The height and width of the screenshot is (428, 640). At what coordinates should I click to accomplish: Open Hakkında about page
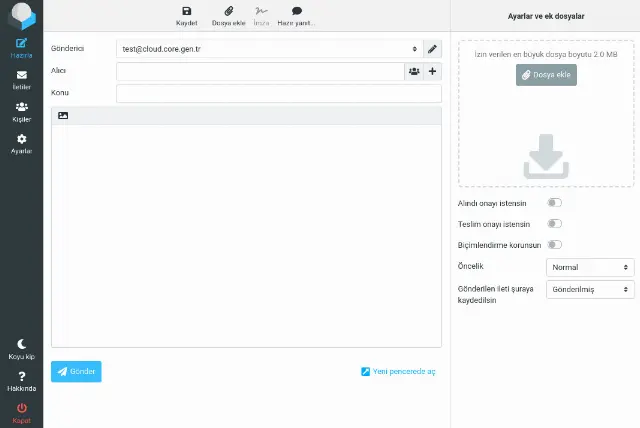(x=21, y=381)
